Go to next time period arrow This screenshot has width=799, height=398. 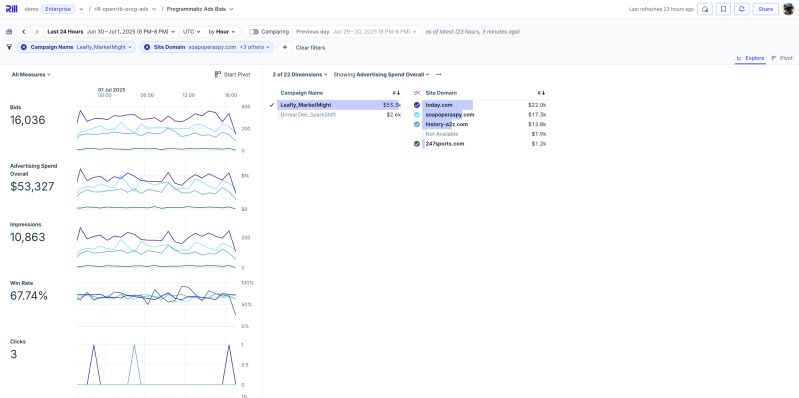tap(37, 32)
